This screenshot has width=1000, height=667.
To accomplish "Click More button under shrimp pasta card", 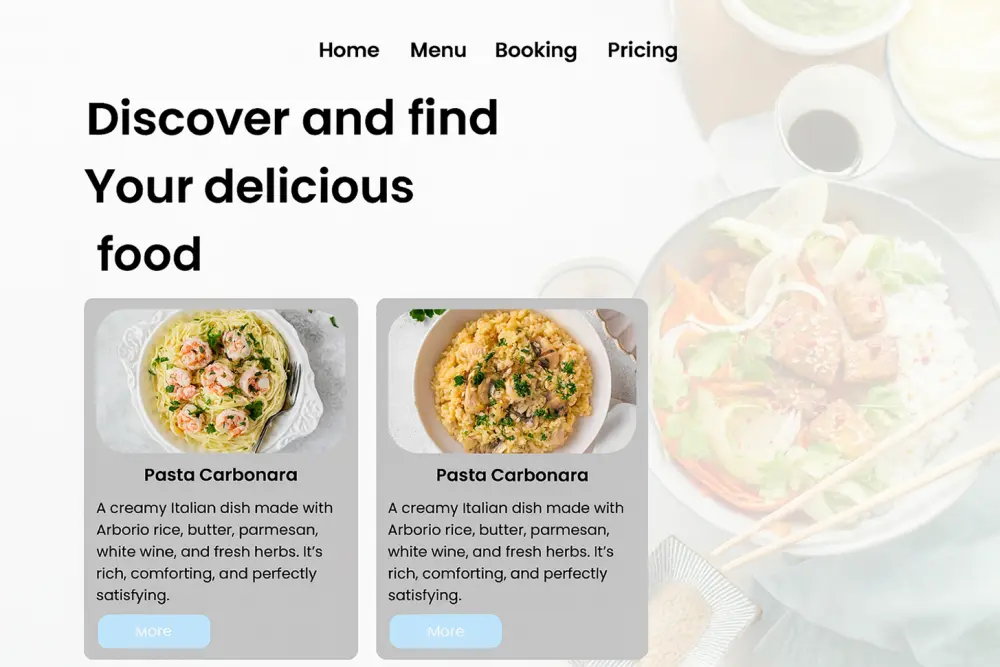I will tap(154, 631).
